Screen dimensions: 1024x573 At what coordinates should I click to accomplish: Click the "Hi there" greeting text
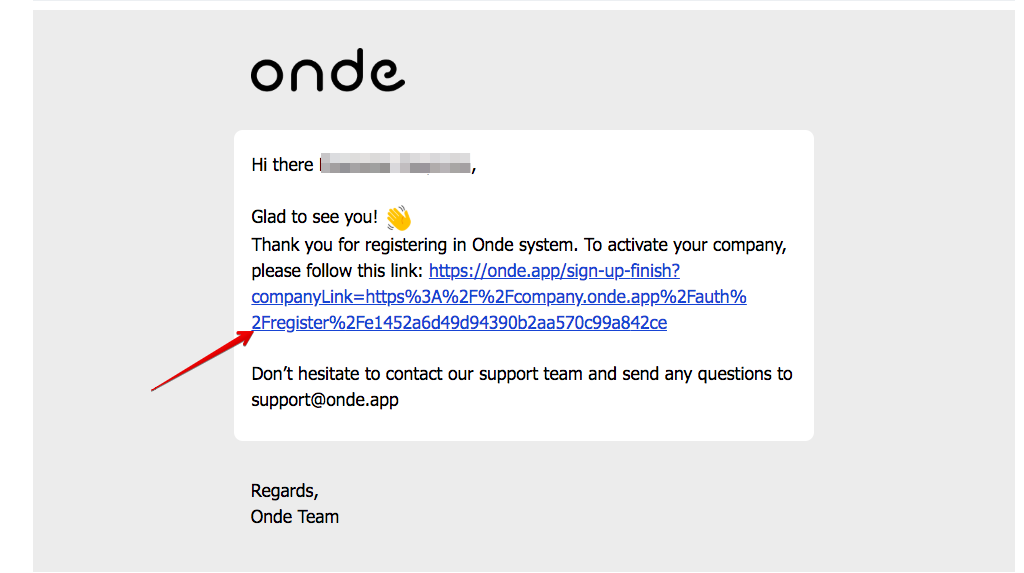[x=282, y=165]
